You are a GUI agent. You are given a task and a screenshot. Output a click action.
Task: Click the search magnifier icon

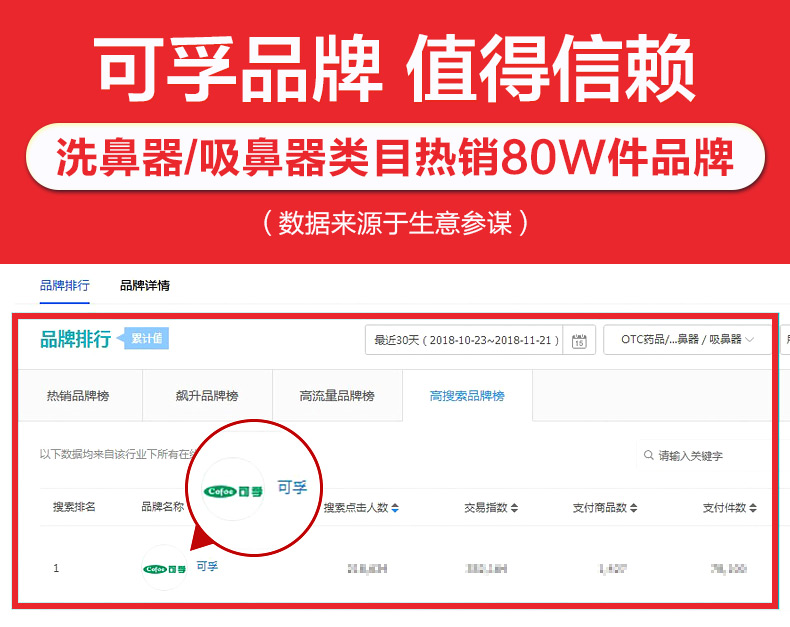click(x=648, y=455)
